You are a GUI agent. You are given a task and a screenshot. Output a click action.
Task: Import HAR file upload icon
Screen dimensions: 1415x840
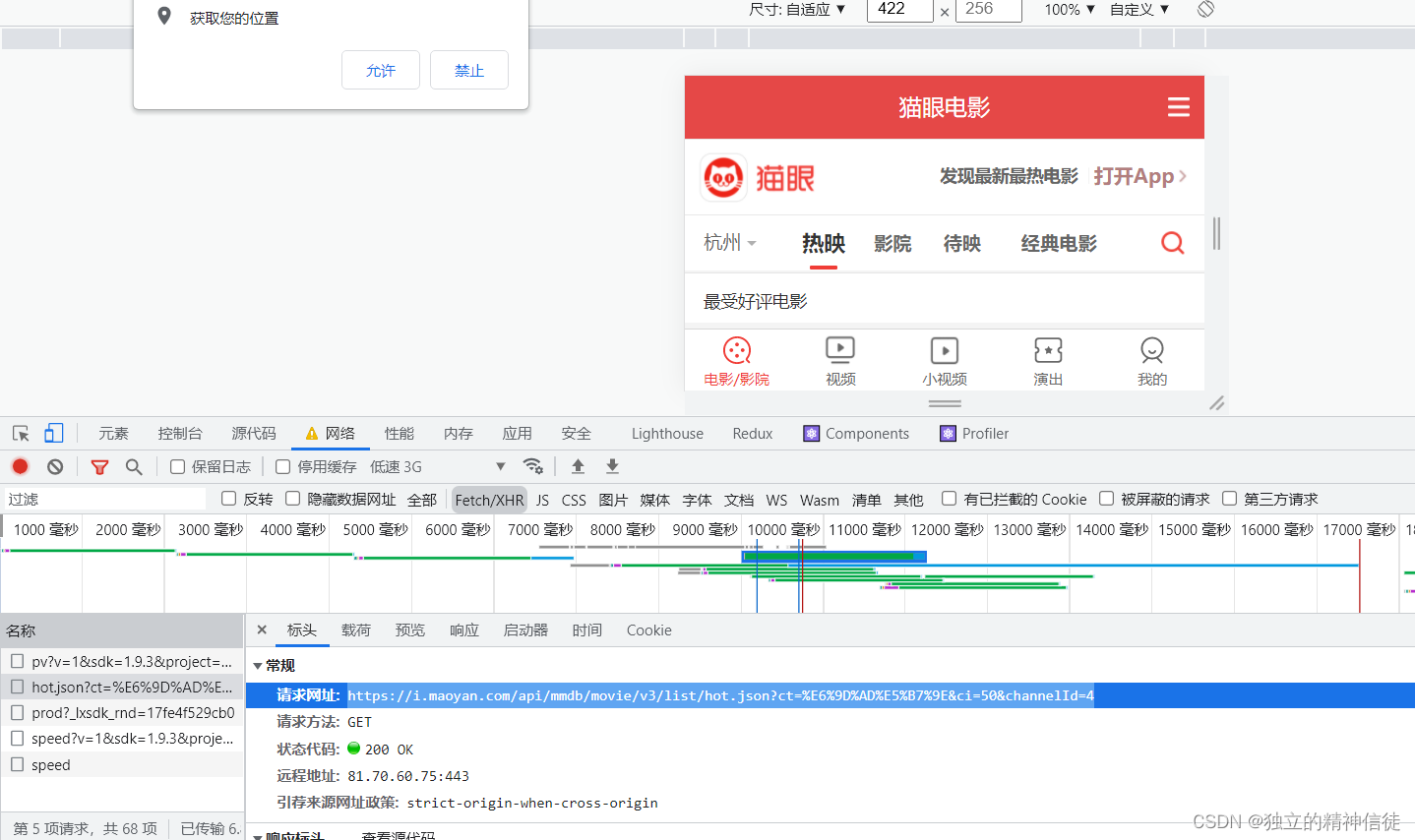[578, 466]
